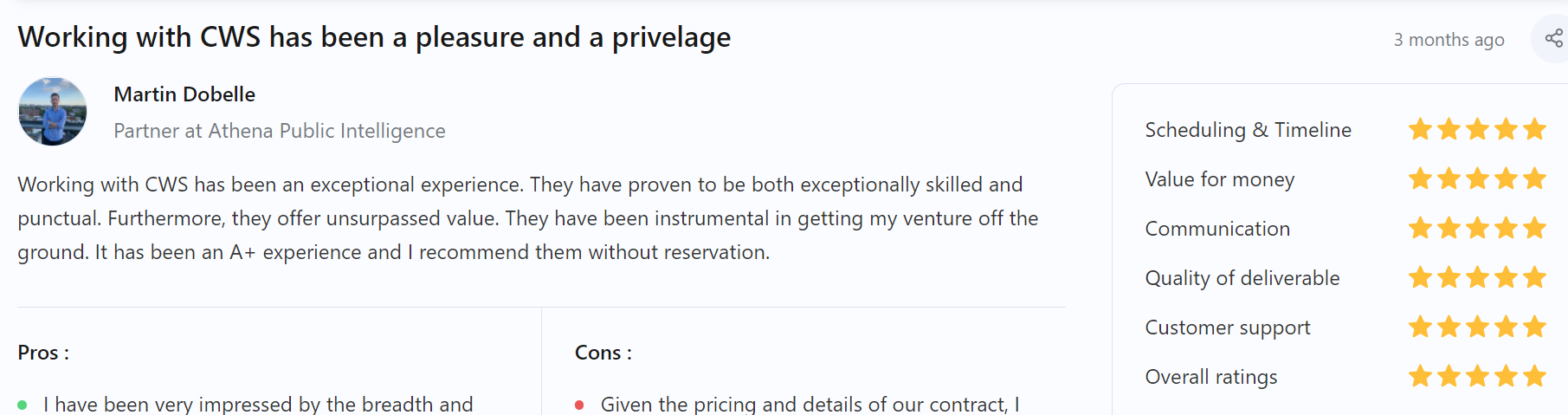
Task: Click the first star of Scheduling & Timeline
Action: [x=1420, y=130]
